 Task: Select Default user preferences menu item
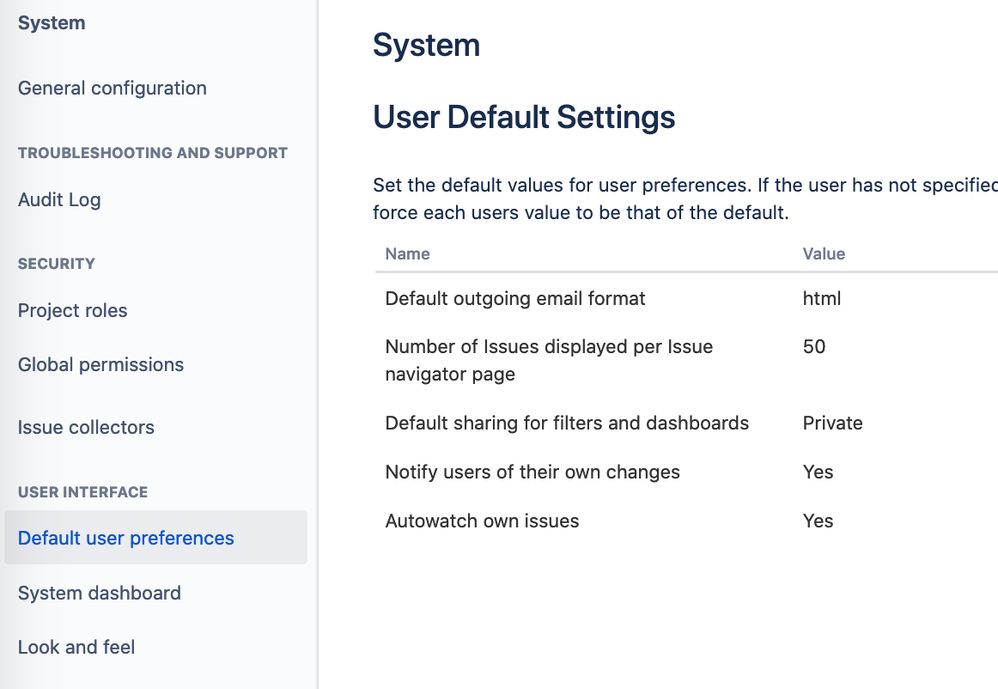[x=126, y=538]
